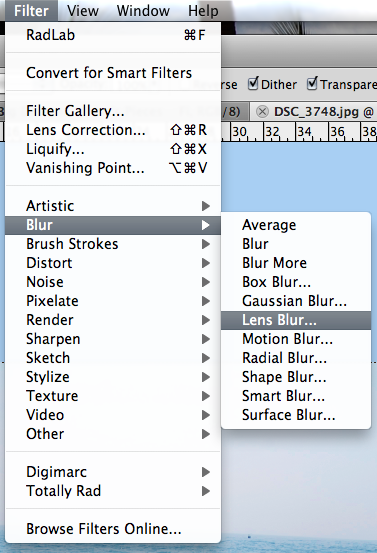Toggle the Transparency checkbox
Viewport: 377px width, 553px height.
pyautogui.click(x=312, y=84)
